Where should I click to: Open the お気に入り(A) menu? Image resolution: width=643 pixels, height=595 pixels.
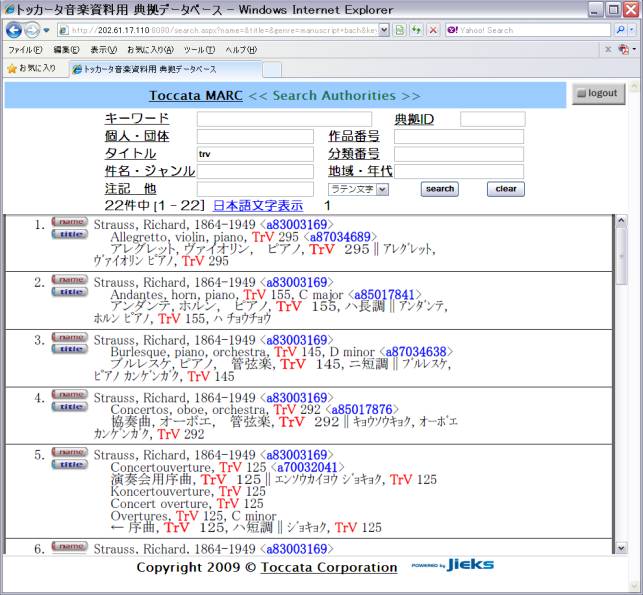[150, 50]
